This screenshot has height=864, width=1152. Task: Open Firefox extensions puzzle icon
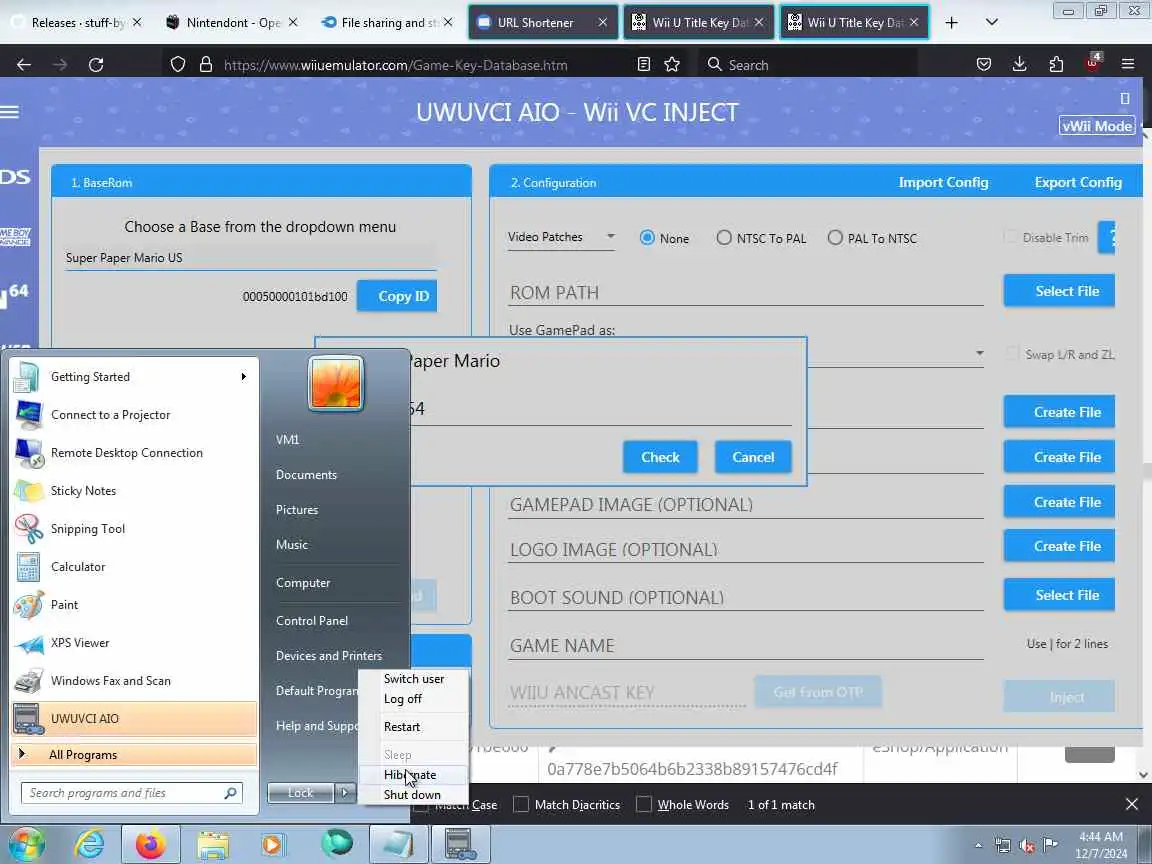click(x=1056, y=65)
